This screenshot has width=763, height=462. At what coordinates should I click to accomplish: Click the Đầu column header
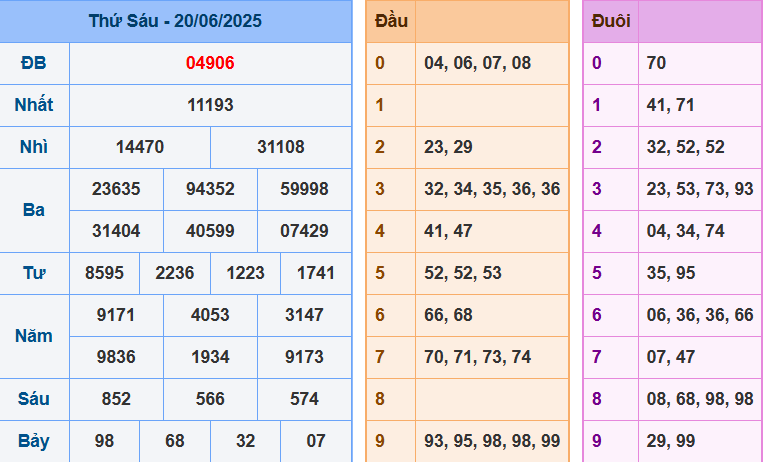pos(391,21)
